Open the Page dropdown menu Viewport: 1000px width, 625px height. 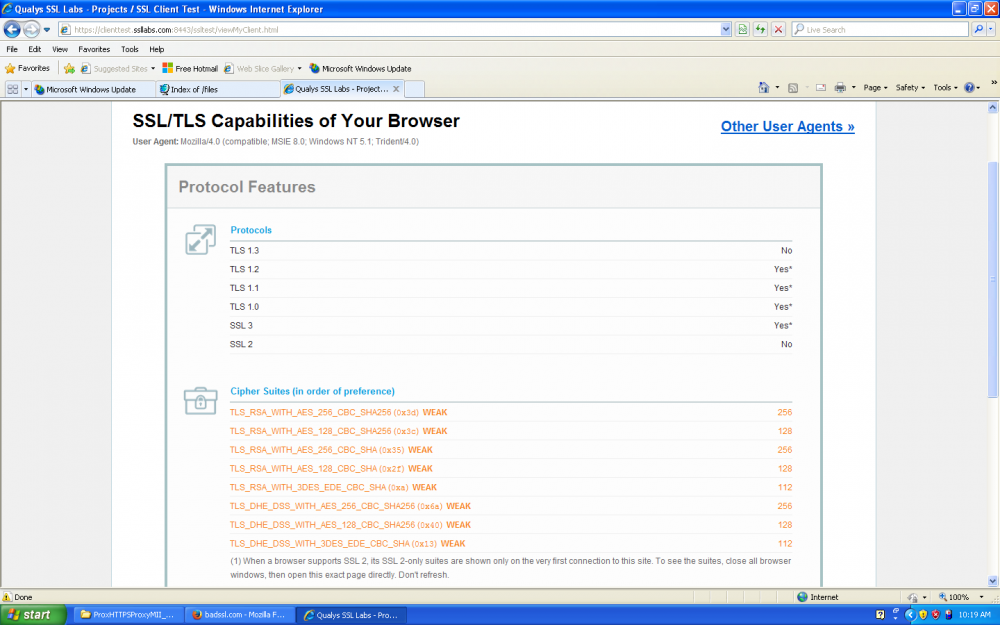coord(872,87)
